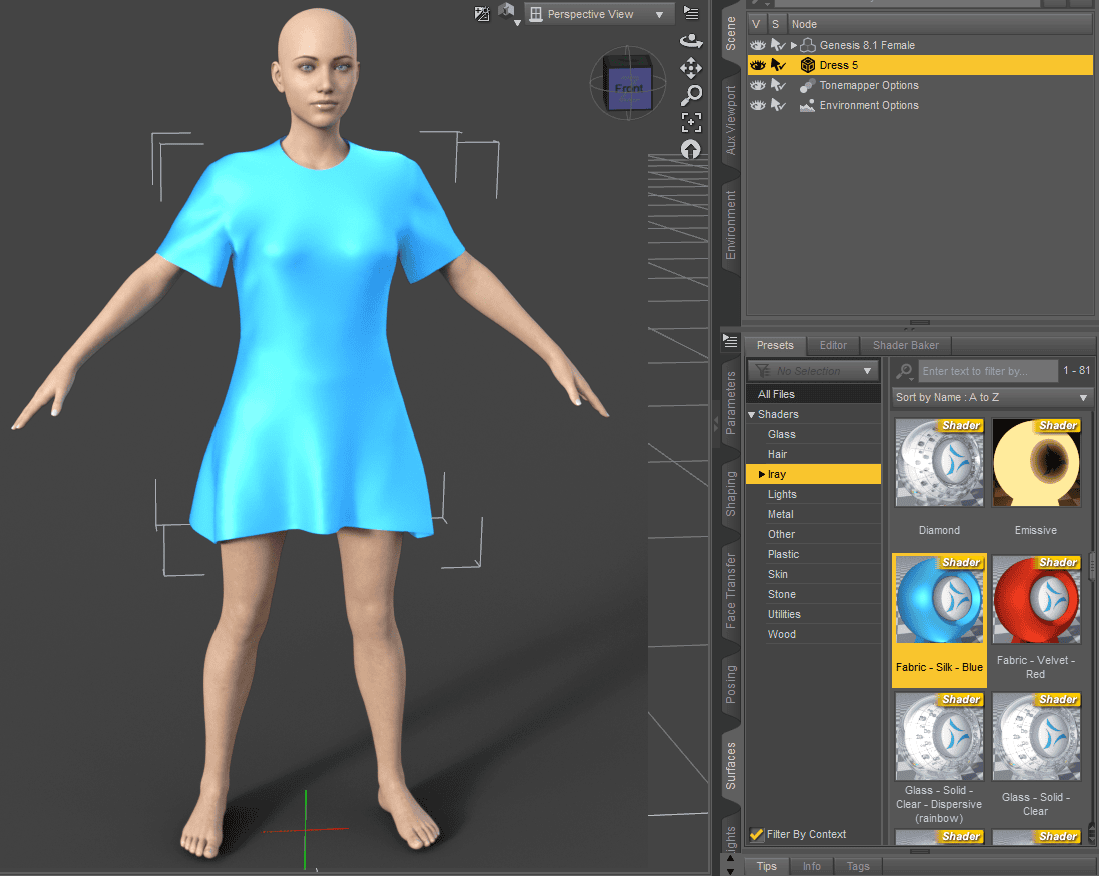Choose the viewport Zoom magnifier tool
Screen dimensions: 1099x876
pos(691,95)
